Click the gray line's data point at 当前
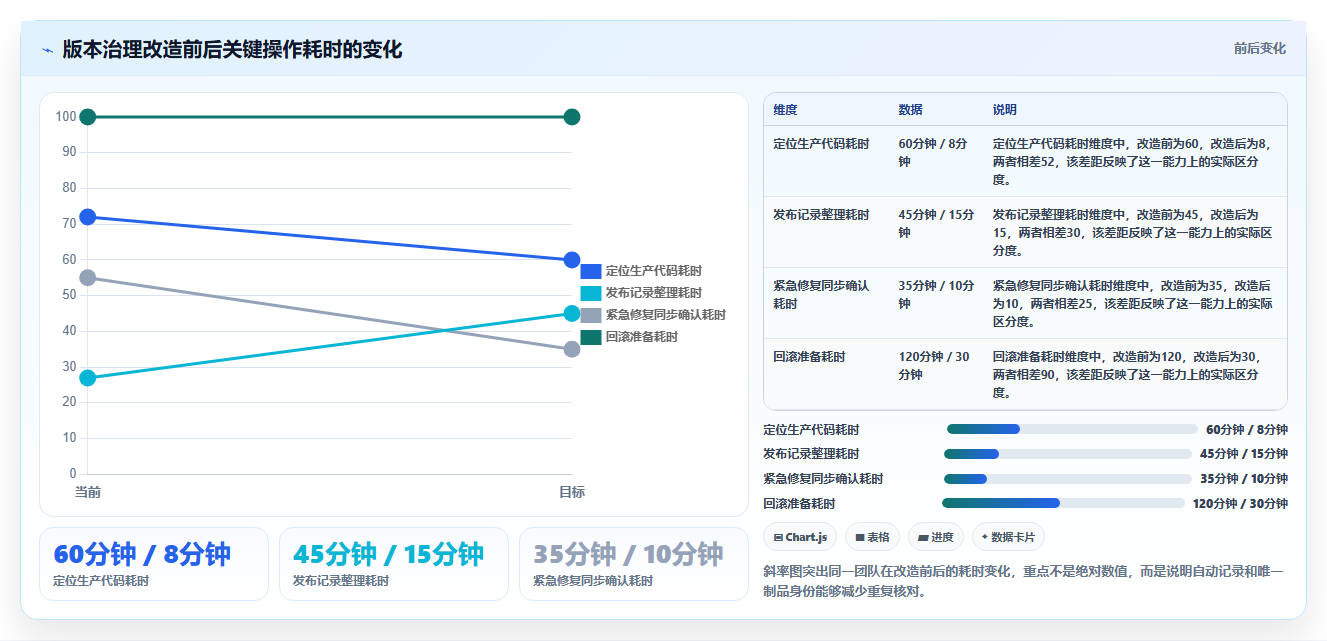Viewport: 1327px width, 641px height. pos(88,278)
